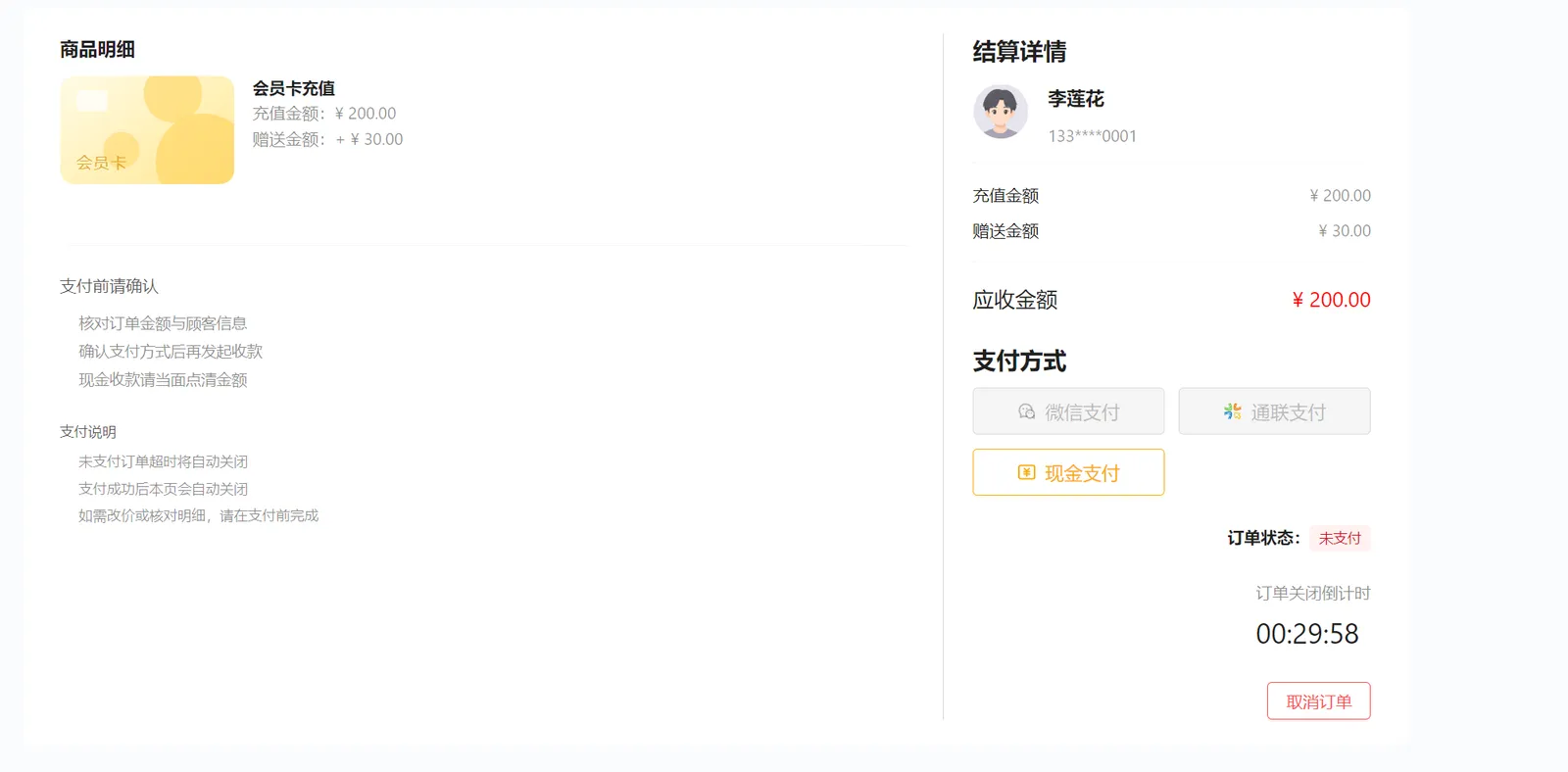Click 会员卡充值 product title
This screenshot has width=1568, height=772.
click(x=294, y=88)
